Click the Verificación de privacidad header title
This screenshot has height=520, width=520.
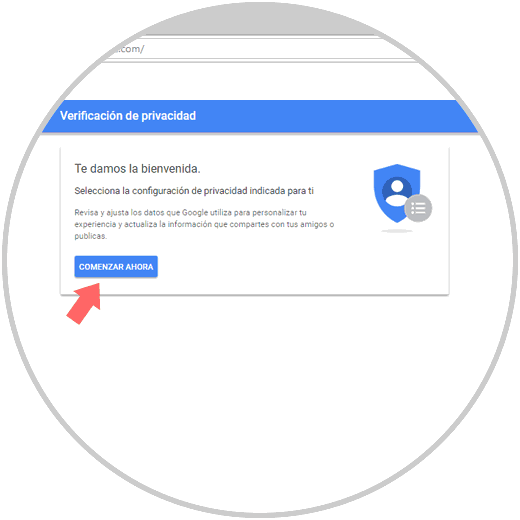[x=128, y=116]
